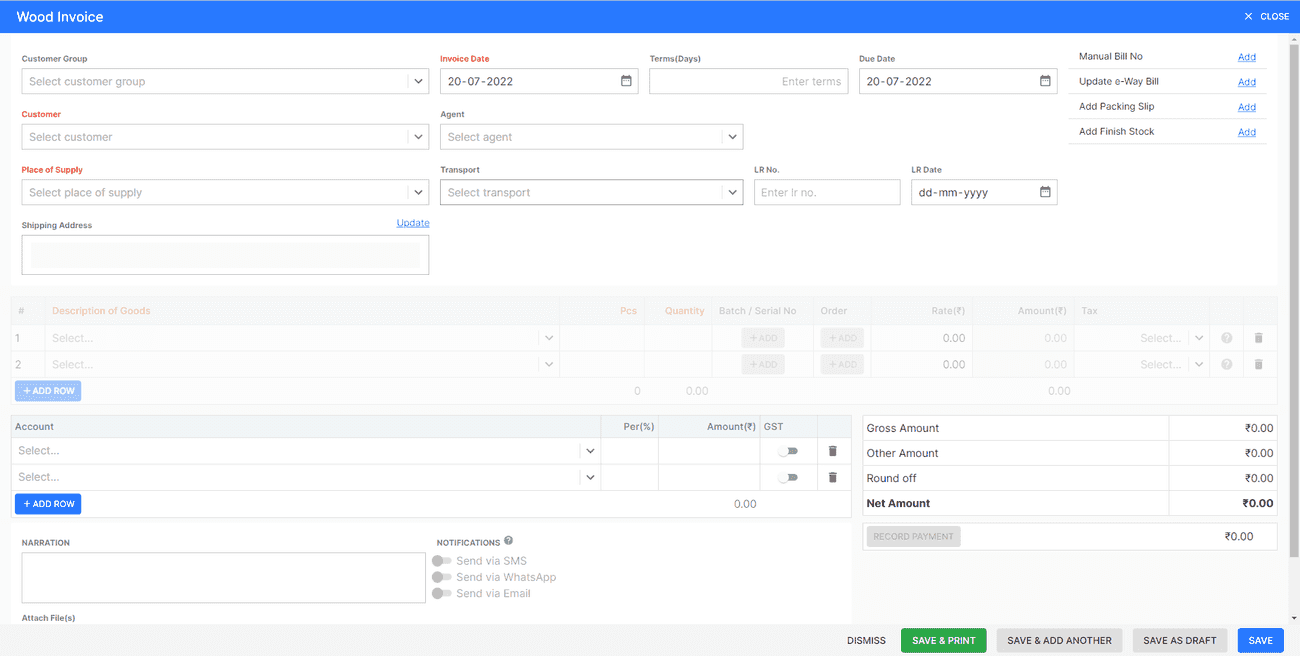Open the Select agent dropdown
The width and height of the screenshot is (1300, 656).
point(732,137)
